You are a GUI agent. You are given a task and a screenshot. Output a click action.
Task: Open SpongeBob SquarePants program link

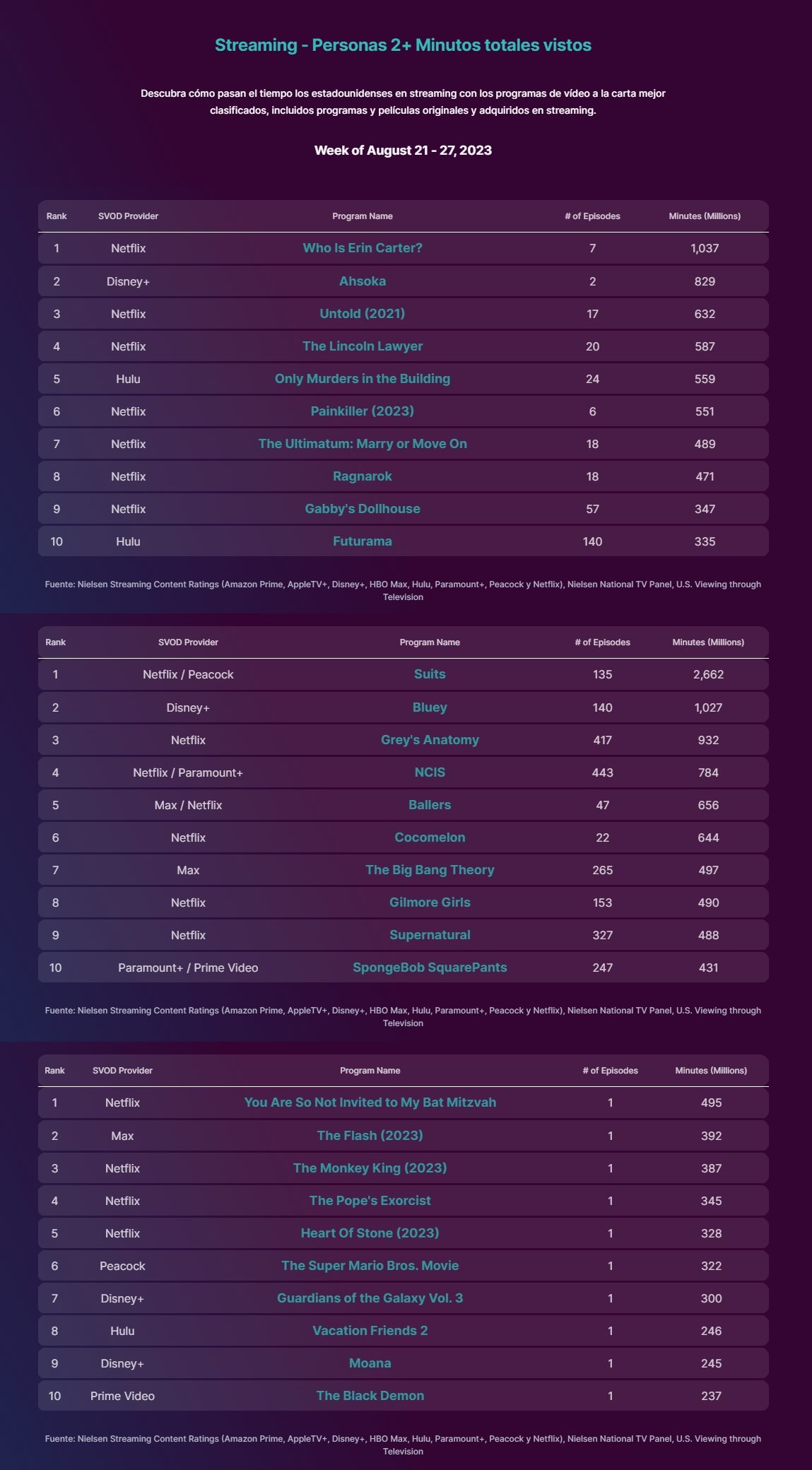(x=430, y=968)
